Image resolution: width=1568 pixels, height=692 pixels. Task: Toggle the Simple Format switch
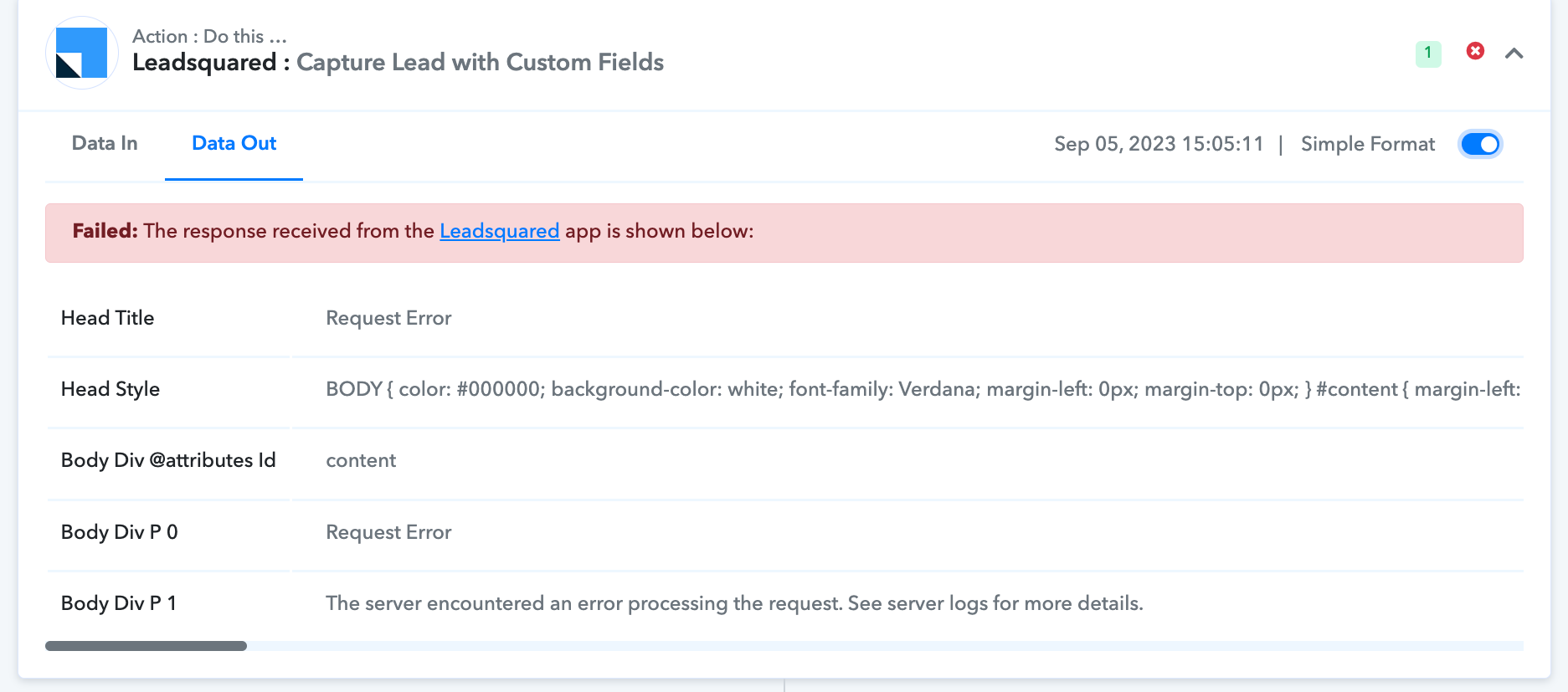[1480, 144]
